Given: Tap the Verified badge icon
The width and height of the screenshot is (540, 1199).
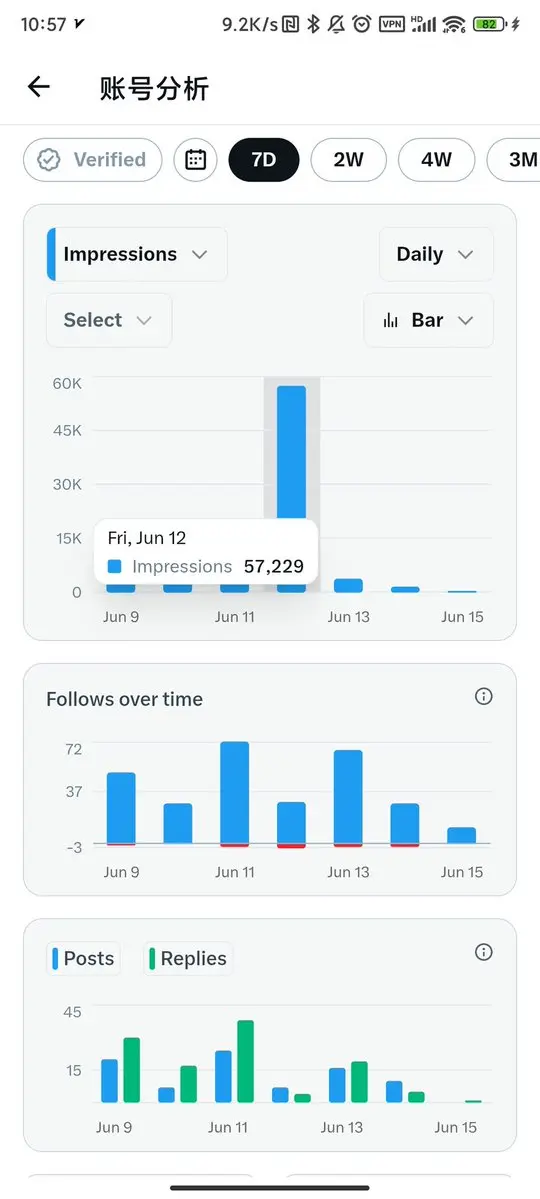Looking at the screenshot, I should [50, 160].
